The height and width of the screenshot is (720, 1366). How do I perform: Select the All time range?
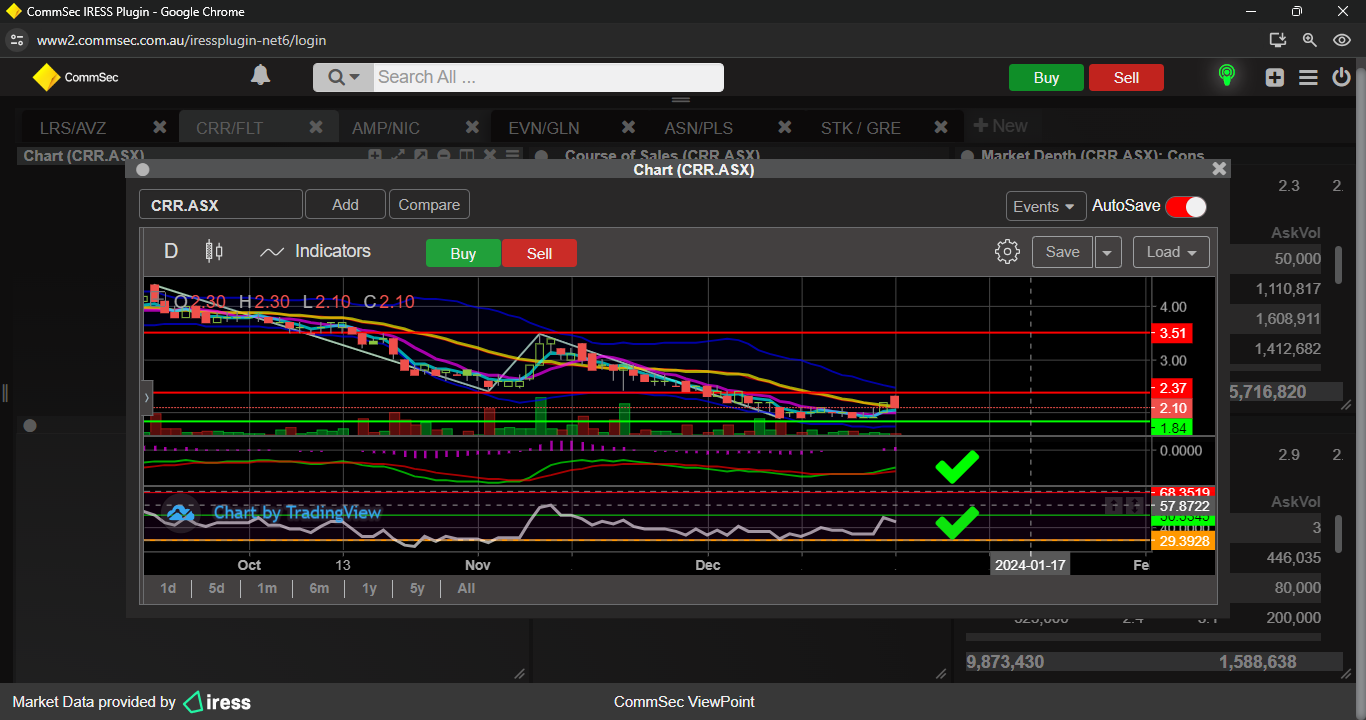[x=466, y=588]
